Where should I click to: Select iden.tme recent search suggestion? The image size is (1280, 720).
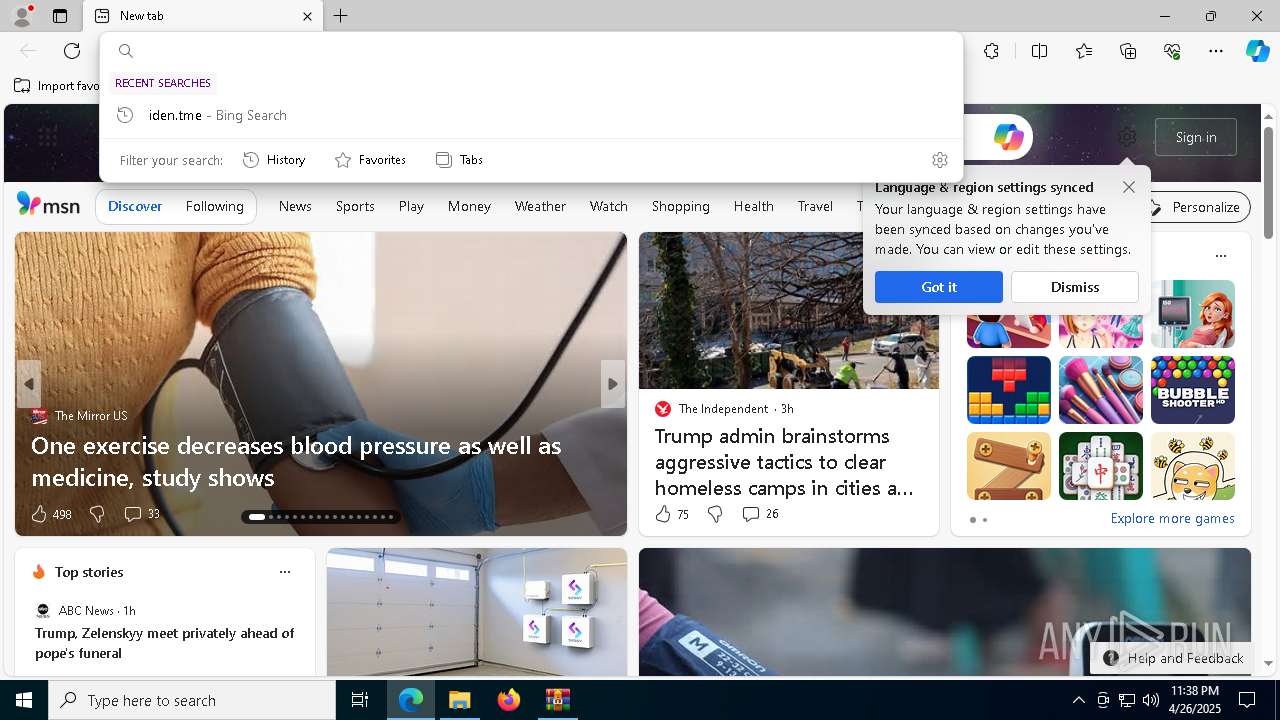click(531, 115)
